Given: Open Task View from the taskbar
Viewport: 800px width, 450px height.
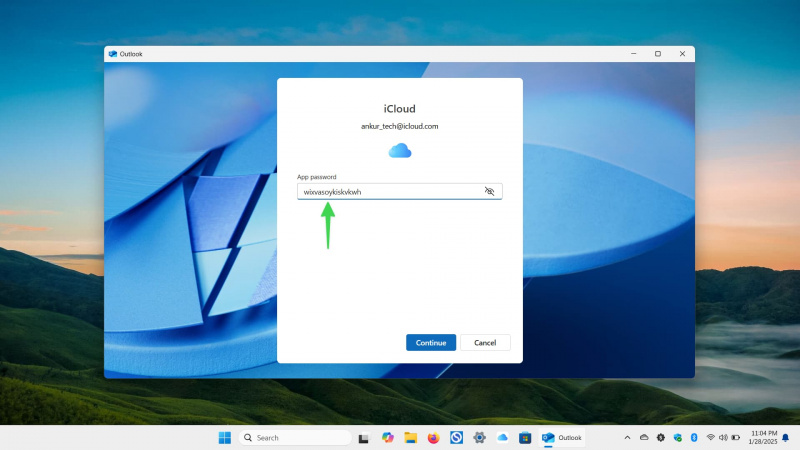Looking at the screenshot, I should coord(364,438).
